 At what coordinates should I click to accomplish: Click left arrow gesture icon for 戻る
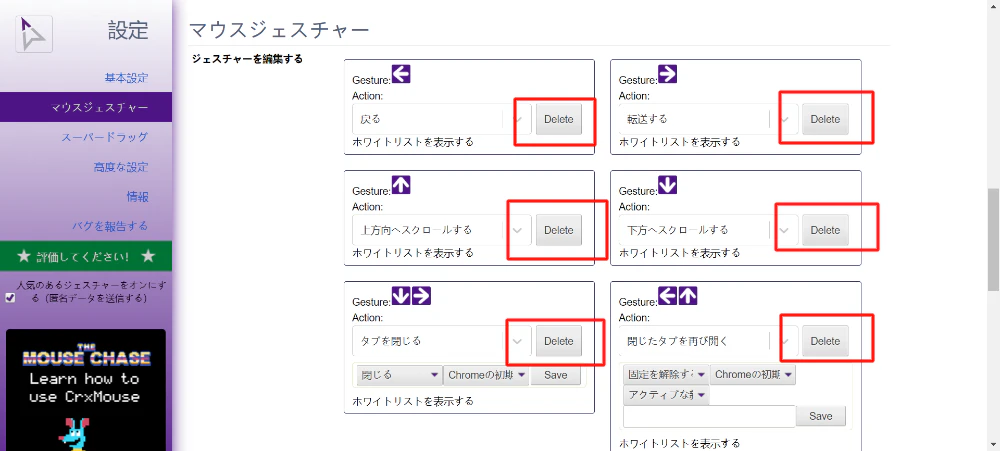click(x=401, y=75)
